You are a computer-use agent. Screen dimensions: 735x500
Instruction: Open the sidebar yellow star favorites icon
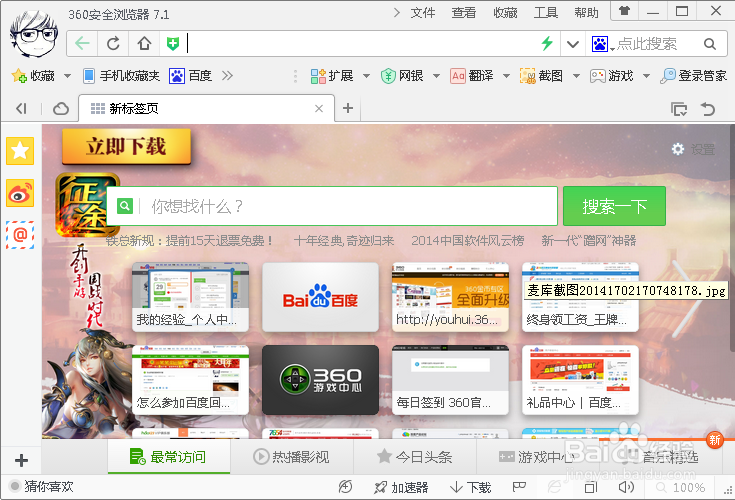[20, 151]
